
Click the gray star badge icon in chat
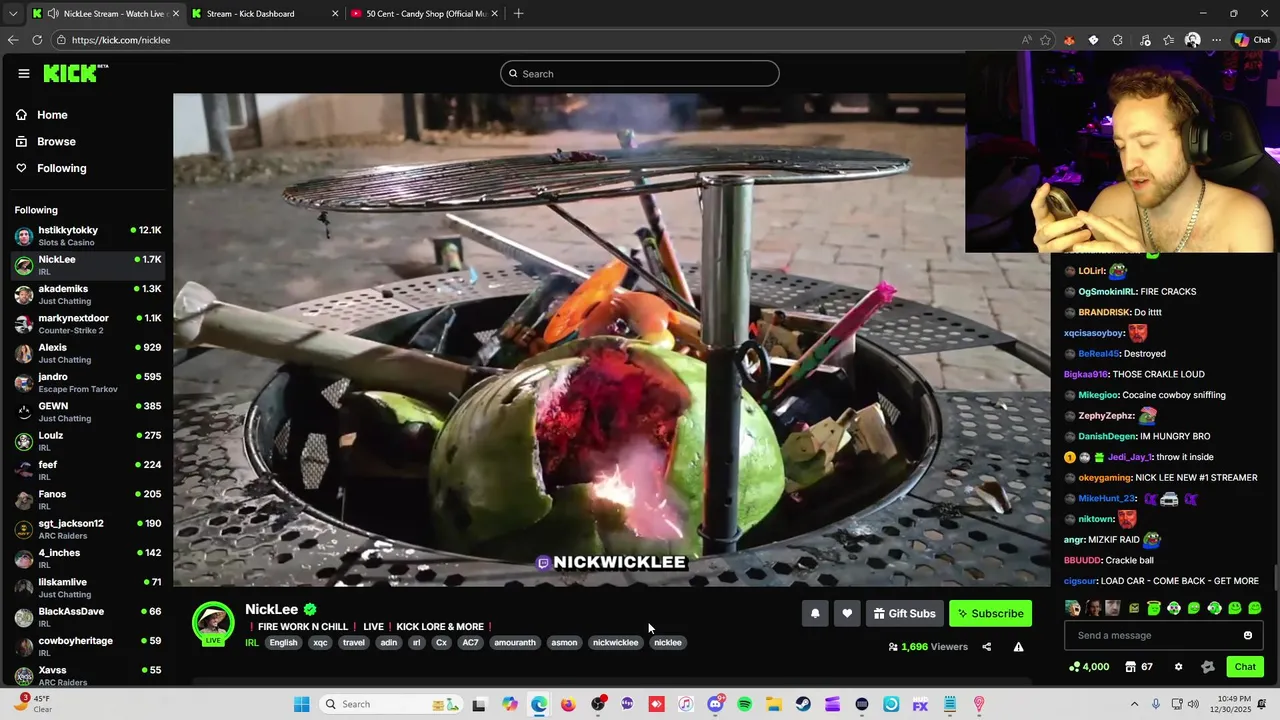[1207, 667]
